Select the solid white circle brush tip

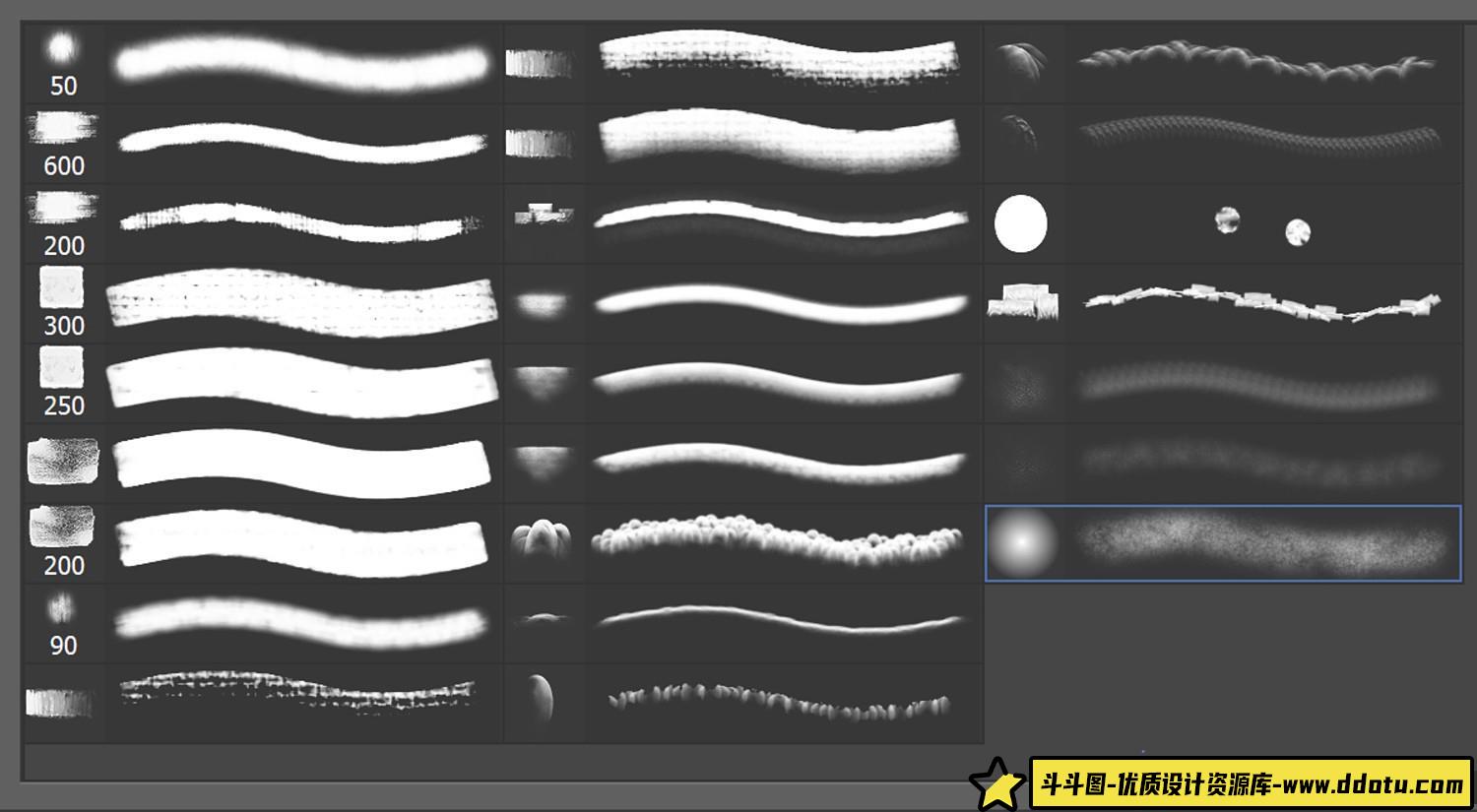coord(1021,223)
